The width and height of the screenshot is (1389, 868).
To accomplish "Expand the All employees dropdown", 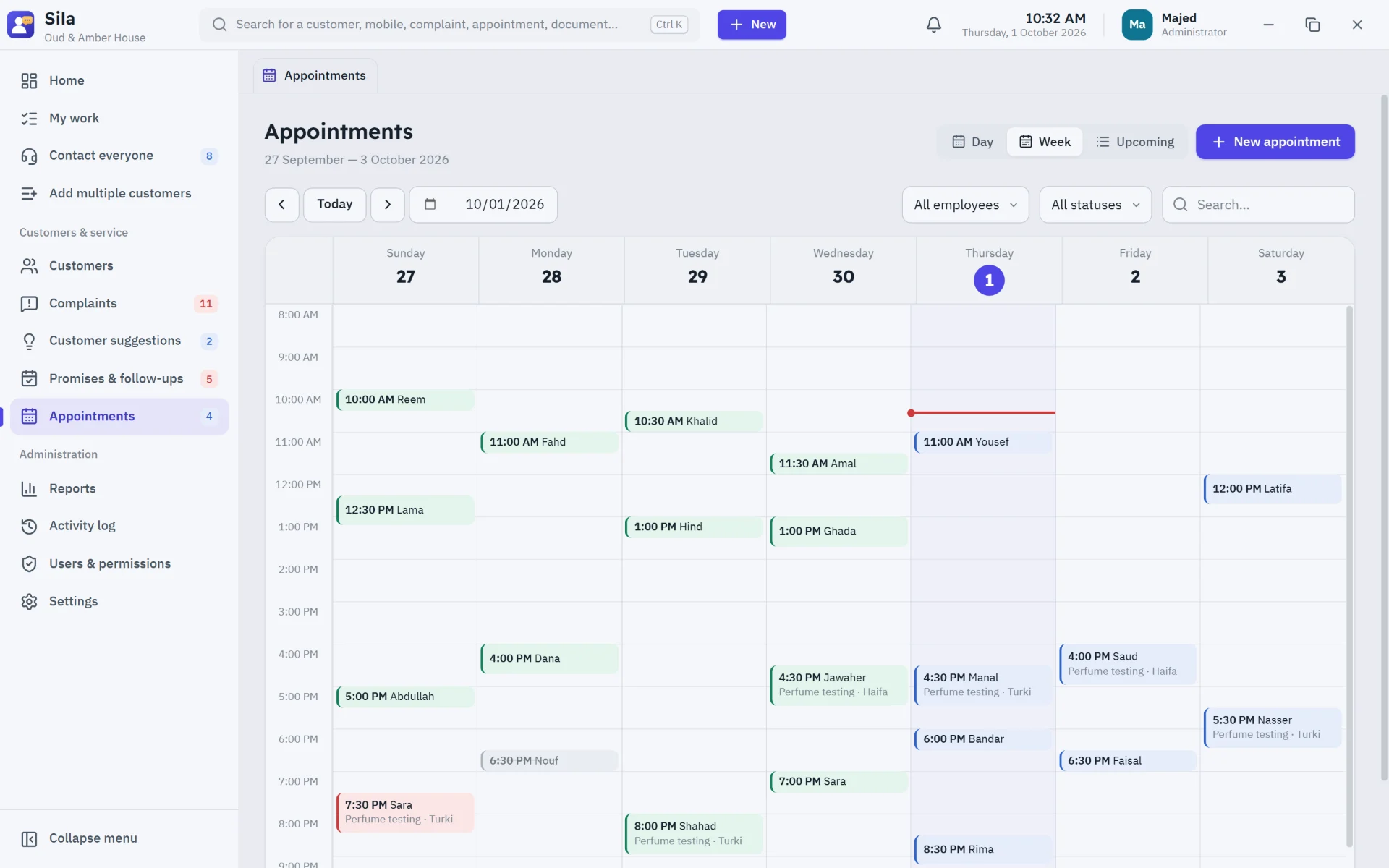I will pyautogui.click(x=965, y=205).
